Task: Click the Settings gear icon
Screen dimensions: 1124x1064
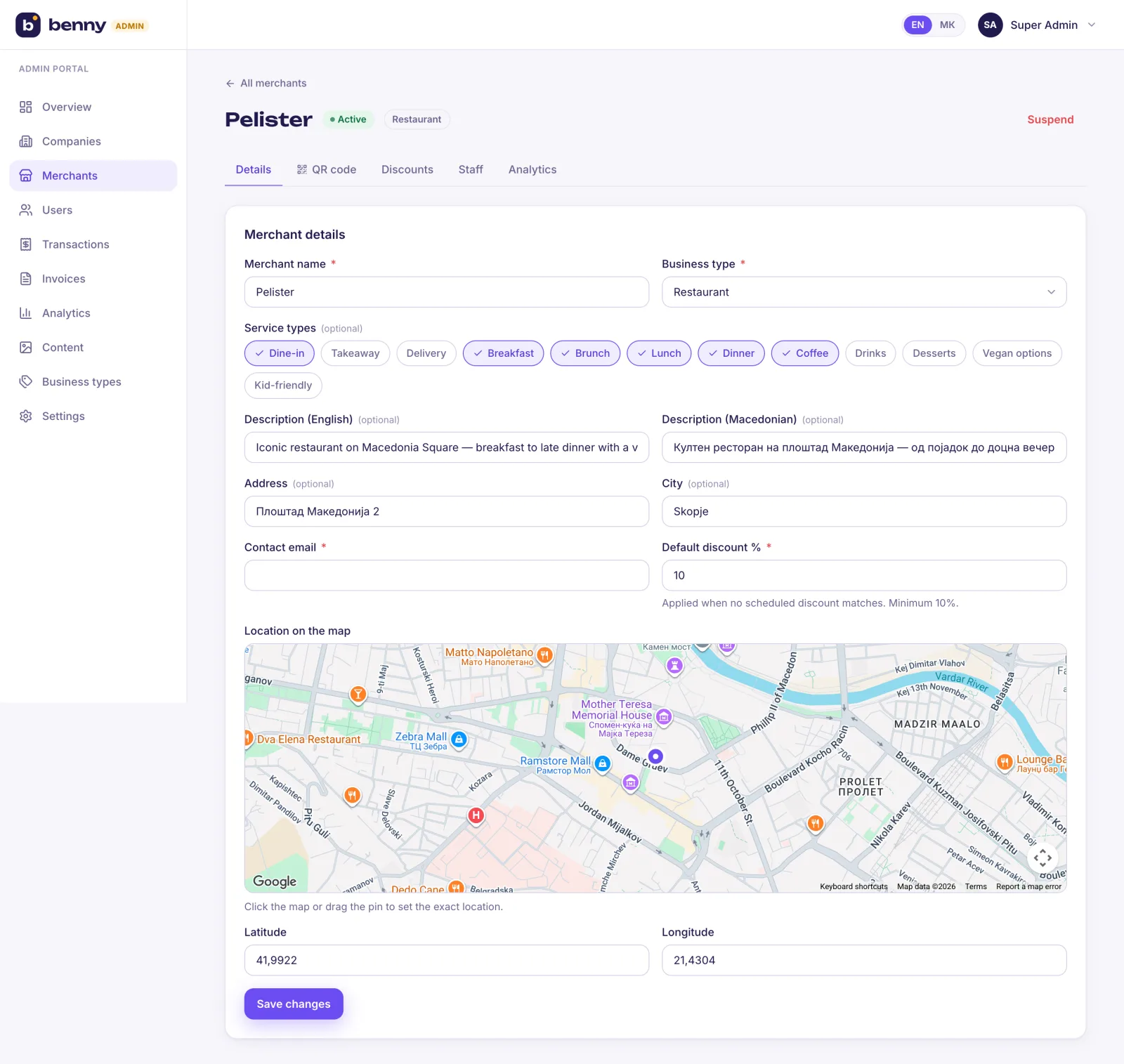Action: [x=26, y=416]
